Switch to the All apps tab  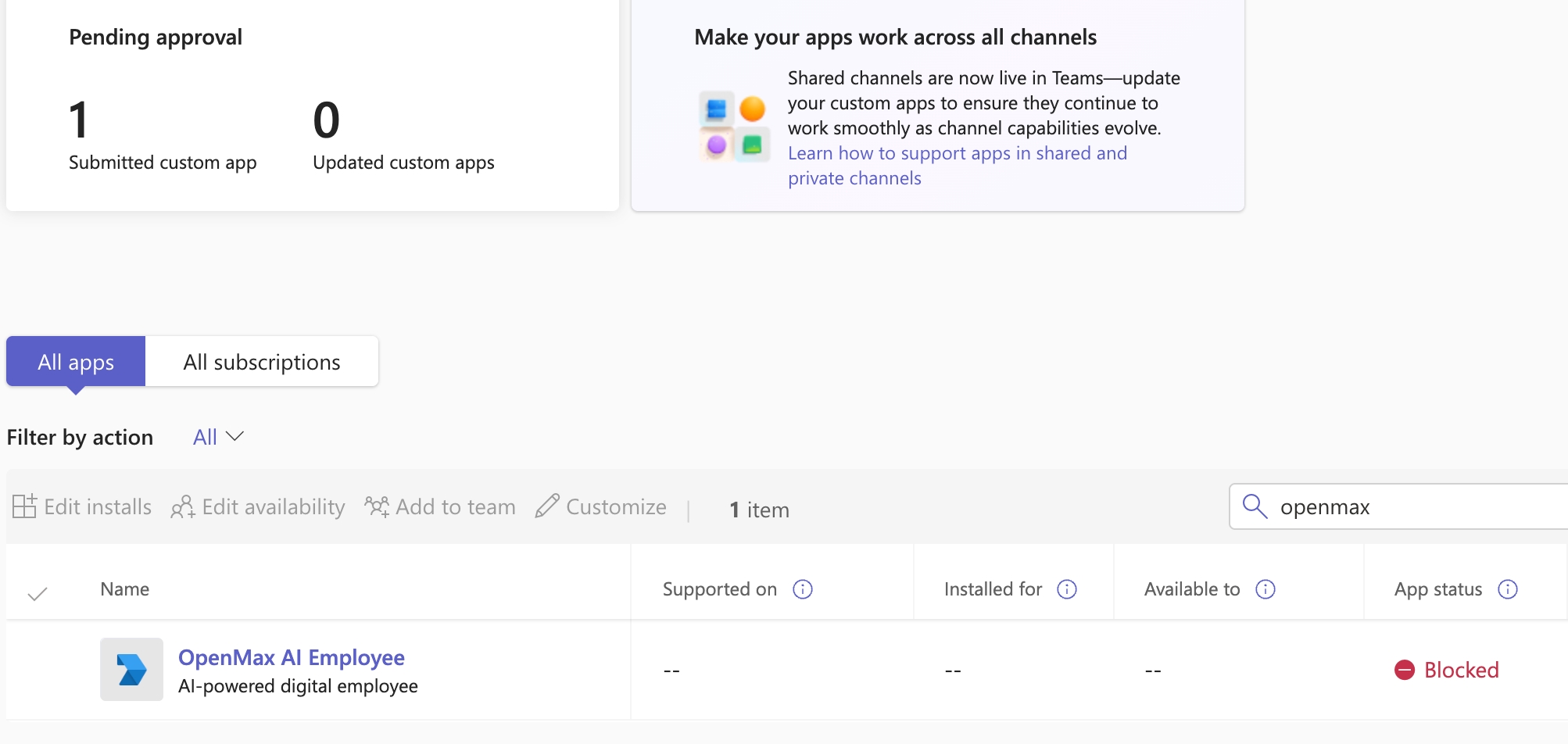click(76, 362)
